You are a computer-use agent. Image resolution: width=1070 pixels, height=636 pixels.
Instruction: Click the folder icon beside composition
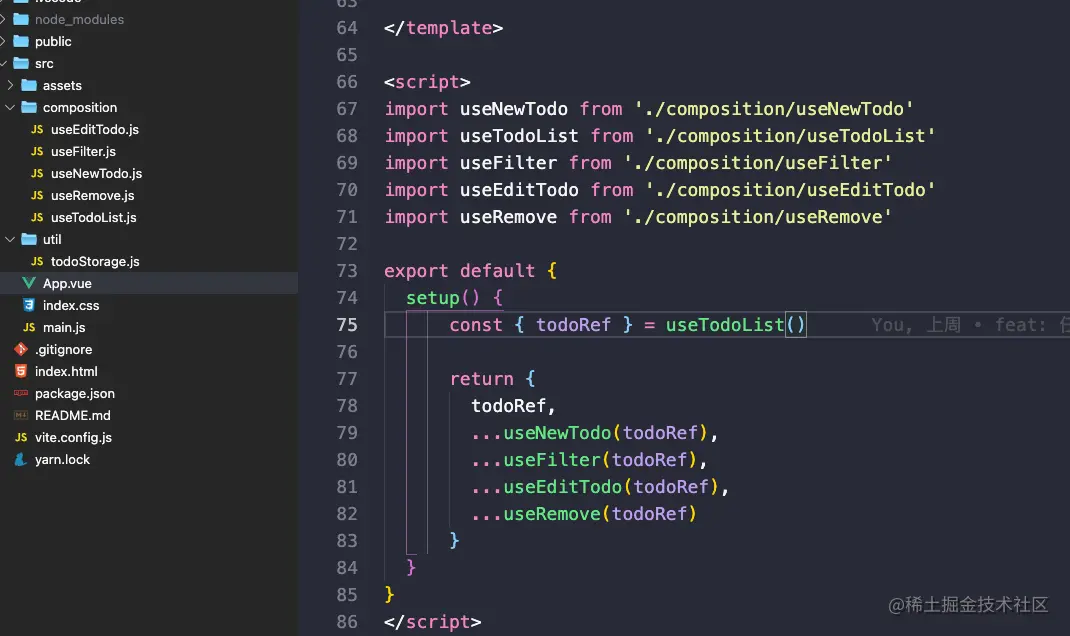(x=29, y=107)
